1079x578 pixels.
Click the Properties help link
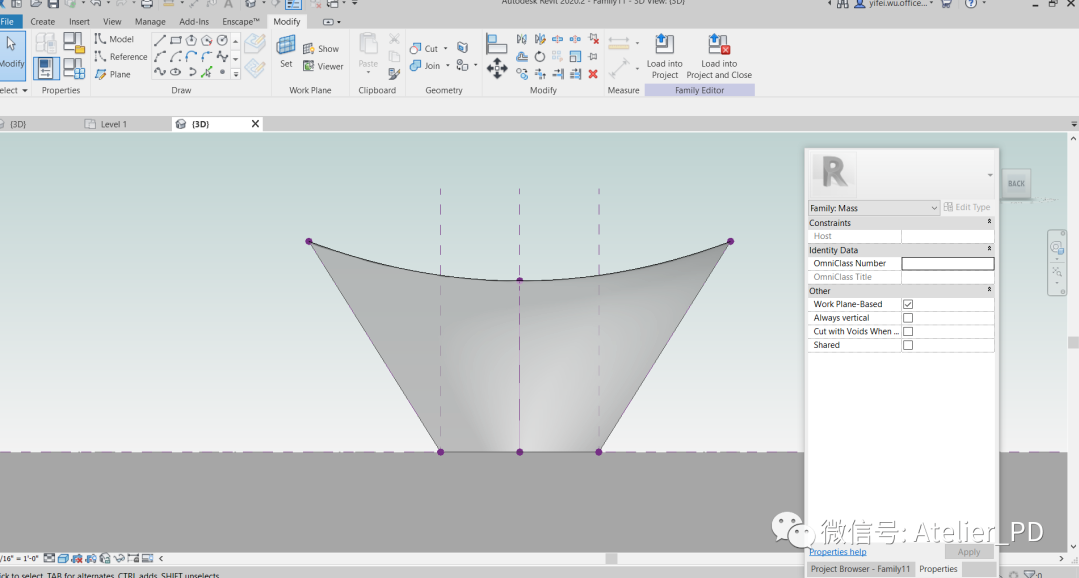coord(837,552)
